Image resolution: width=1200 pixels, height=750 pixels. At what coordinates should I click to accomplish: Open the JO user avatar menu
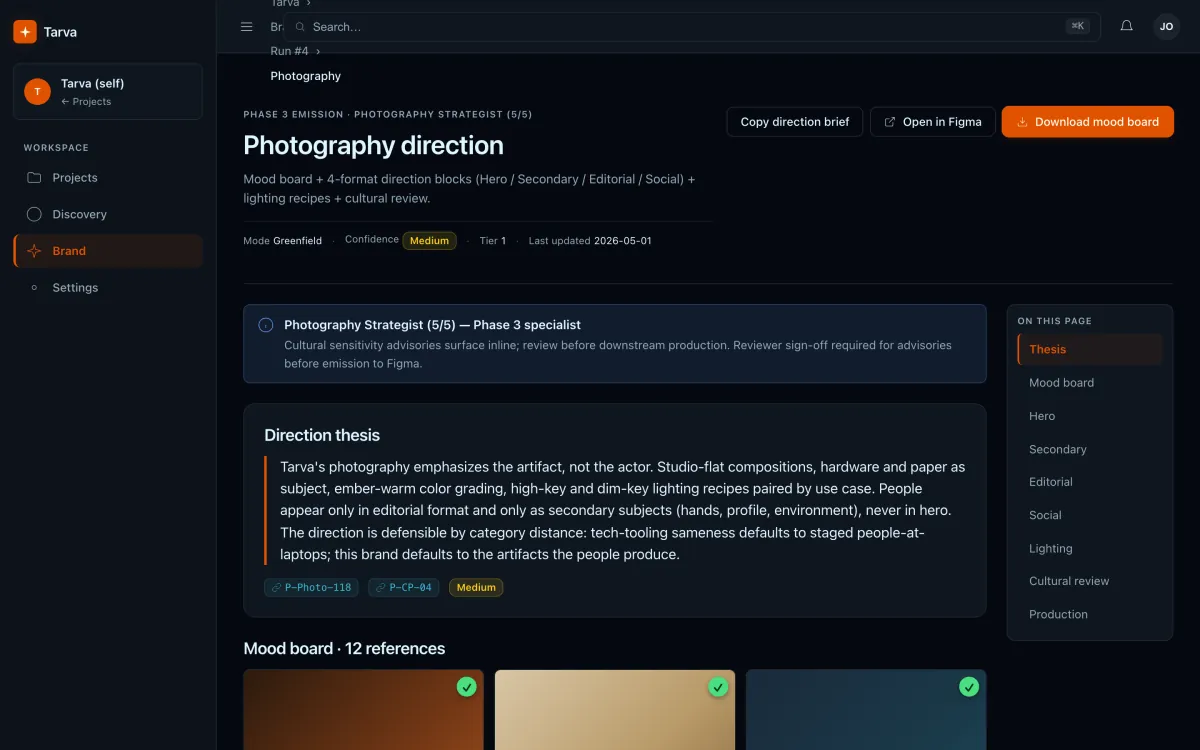(1167, 27)
